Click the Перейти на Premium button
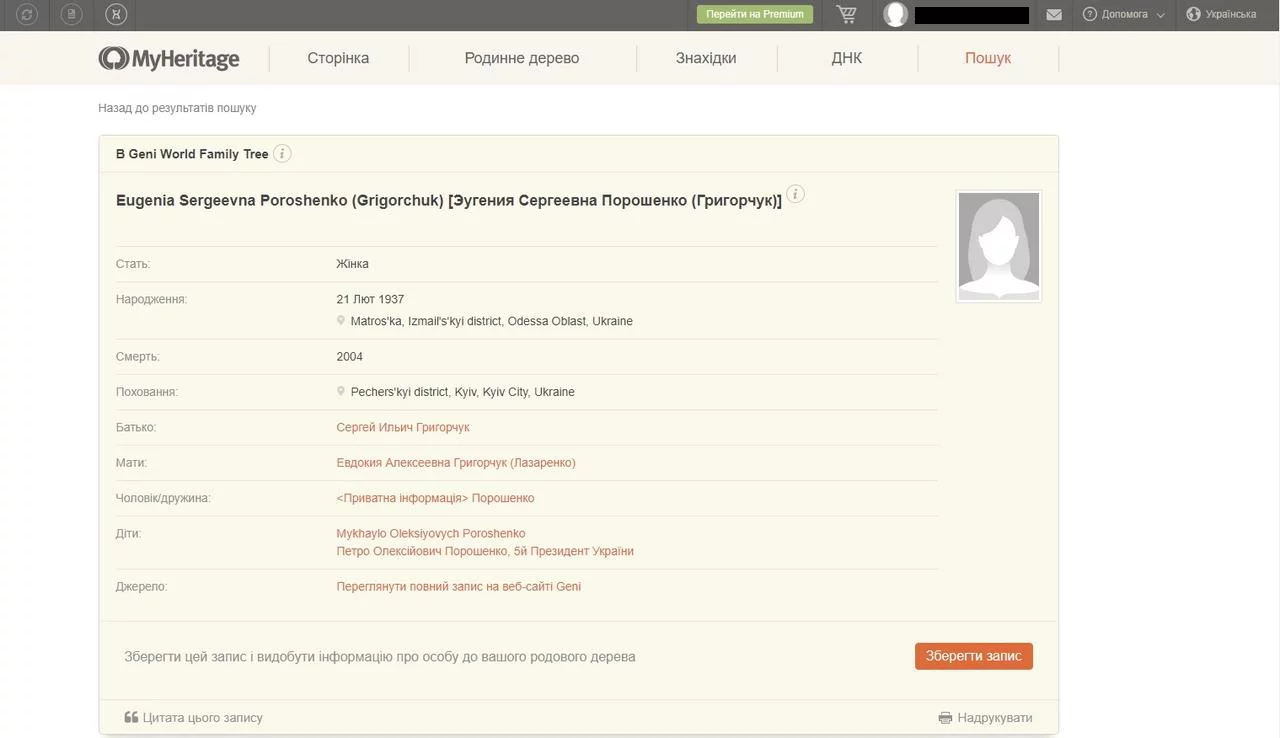The width and height of the screenshot is (1280, 738). pyautogui.click(x=755, y=14)
